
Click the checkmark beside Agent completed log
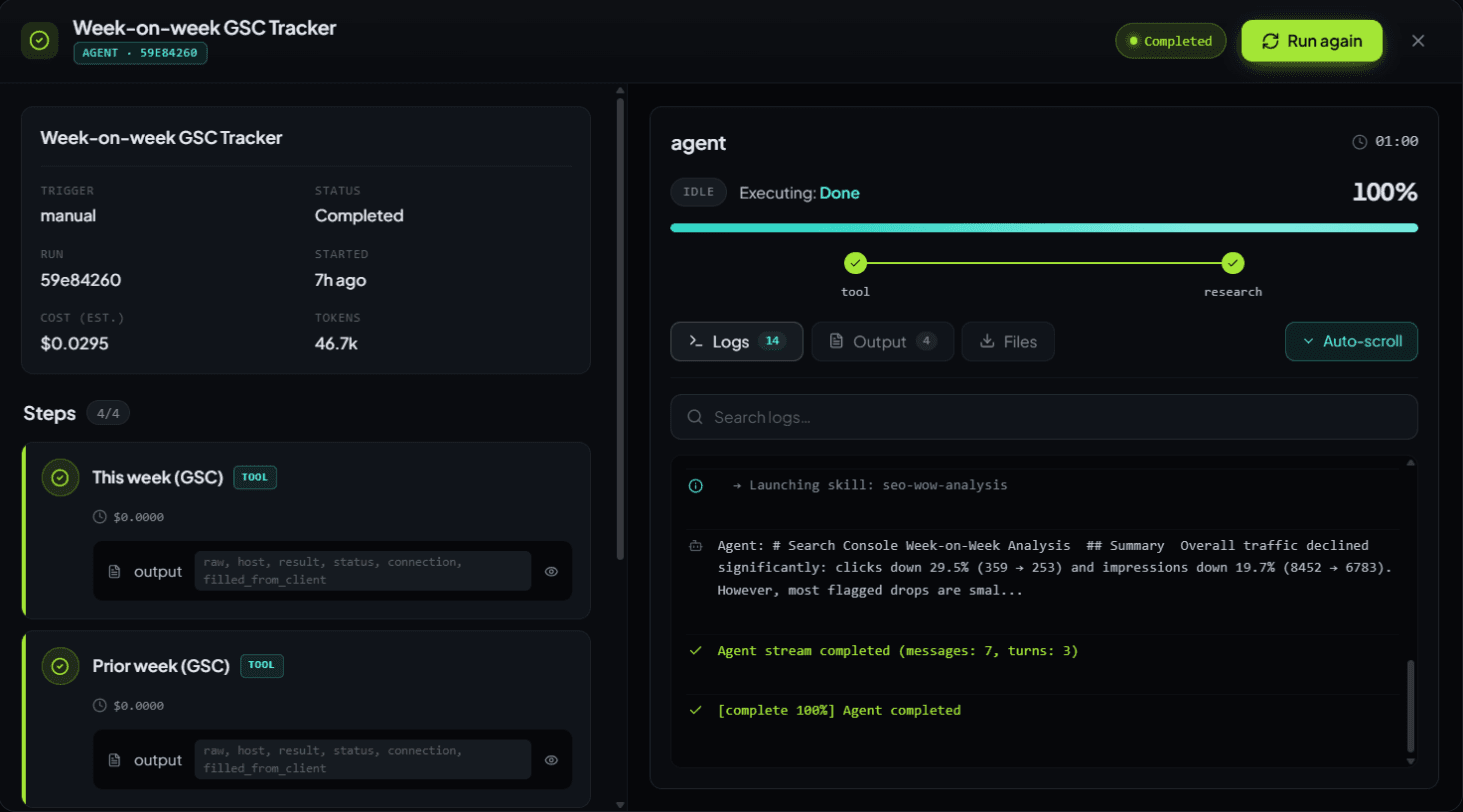click(x=696, y=711)
